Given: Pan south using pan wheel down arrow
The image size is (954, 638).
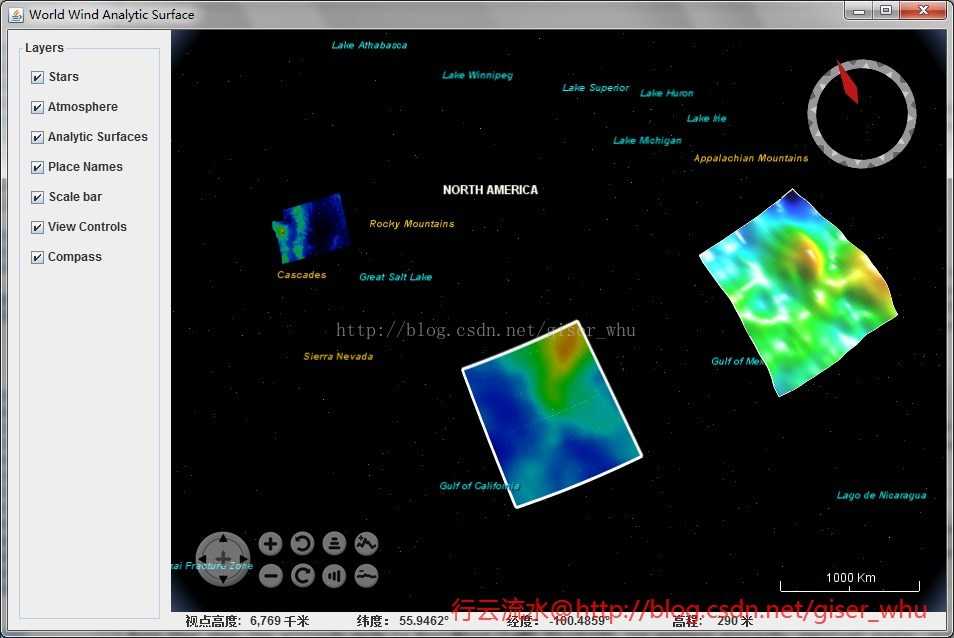Looking at the screenshot, I should (223, 579).
